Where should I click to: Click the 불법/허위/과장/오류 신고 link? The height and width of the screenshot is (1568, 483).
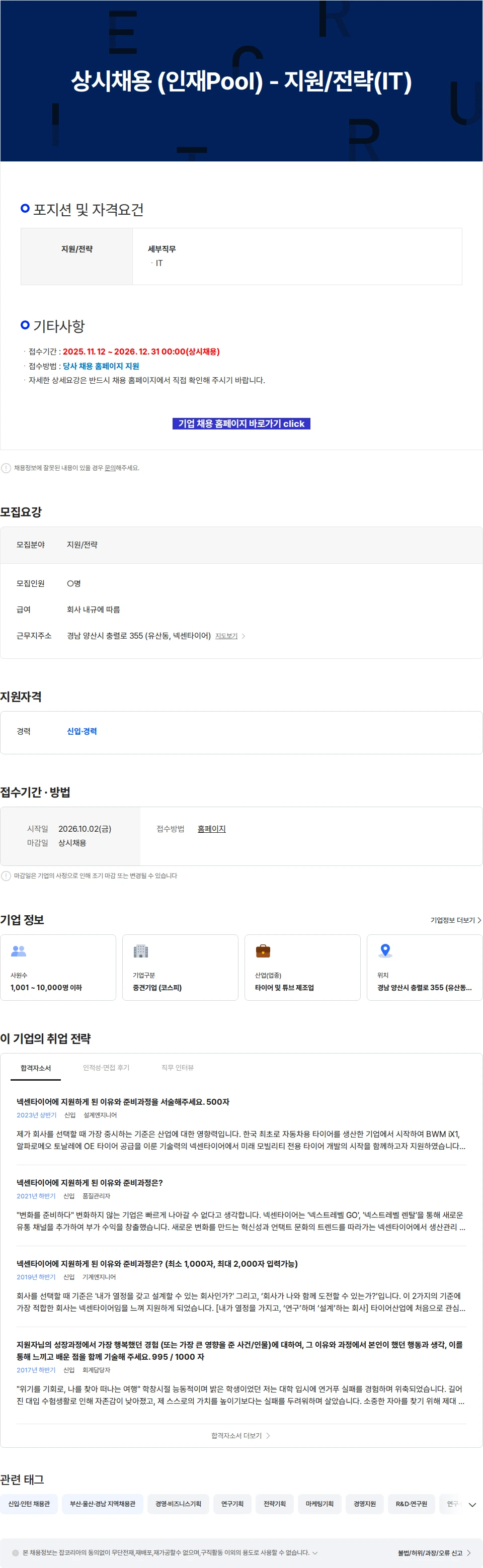tap(434, 1552)
